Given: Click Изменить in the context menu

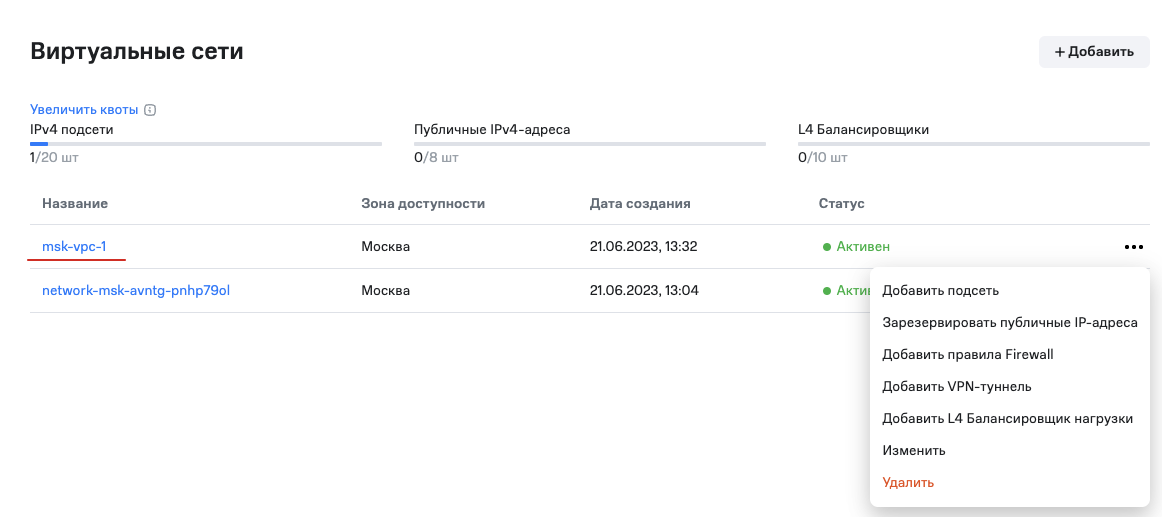Looking at the screenshot, I should point(913,451).
